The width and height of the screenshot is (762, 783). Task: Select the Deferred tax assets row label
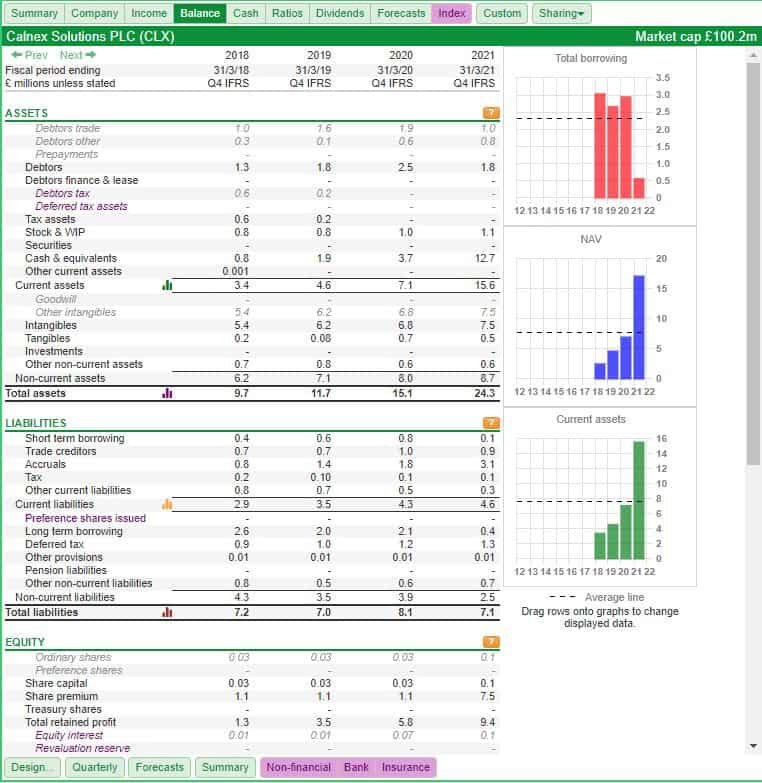(81, 206)
